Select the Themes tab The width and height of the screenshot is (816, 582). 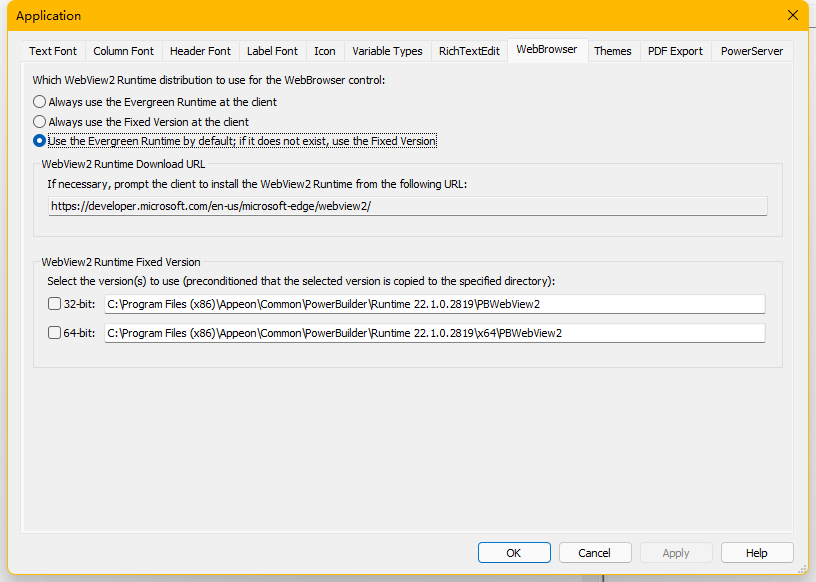(612, 51)
